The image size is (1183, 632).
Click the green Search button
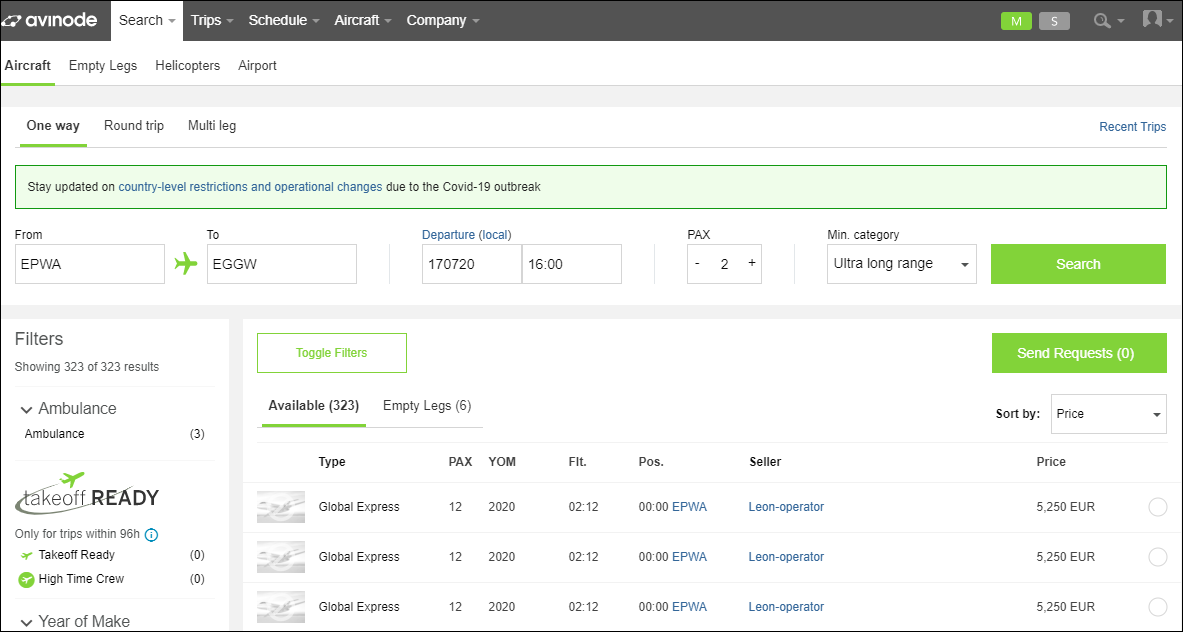pyautogui.click(x=1078, y=264)
